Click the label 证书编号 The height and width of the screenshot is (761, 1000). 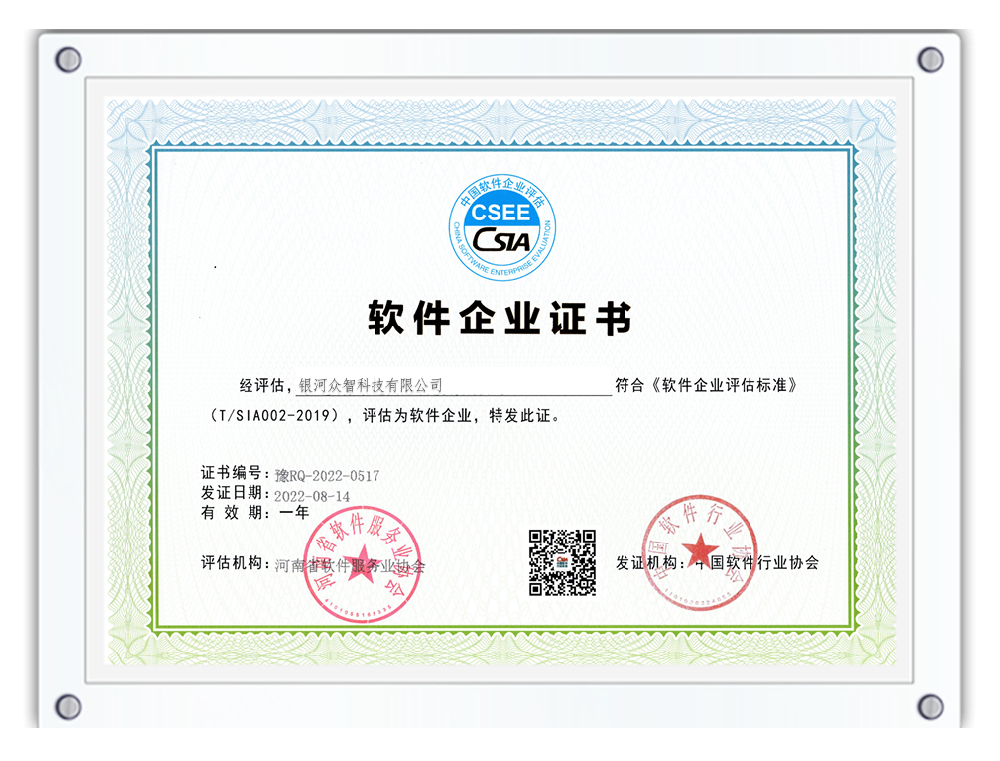tap(231, 473)
